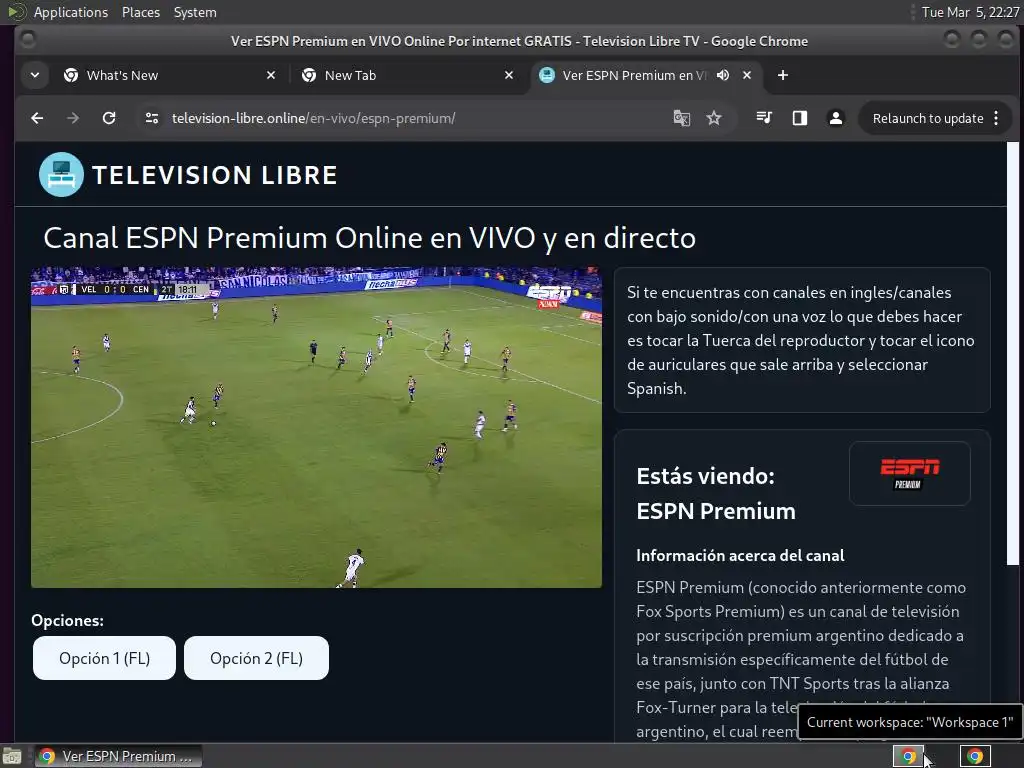Open the Chrome profile icon

click(835, 118)
